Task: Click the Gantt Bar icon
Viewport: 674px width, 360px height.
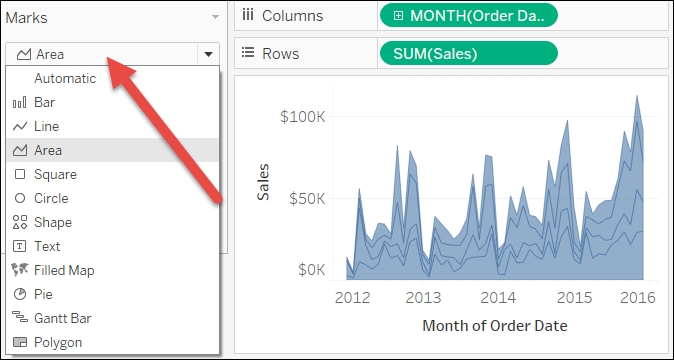Action: click(x=20, y=318)
